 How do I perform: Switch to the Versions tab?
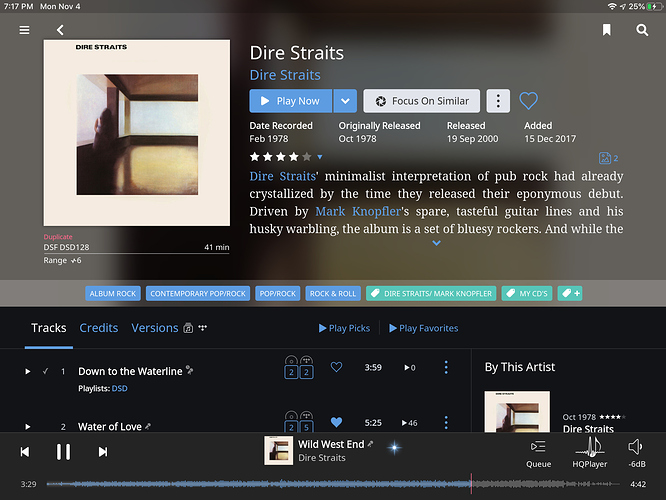tap(155, 328)
